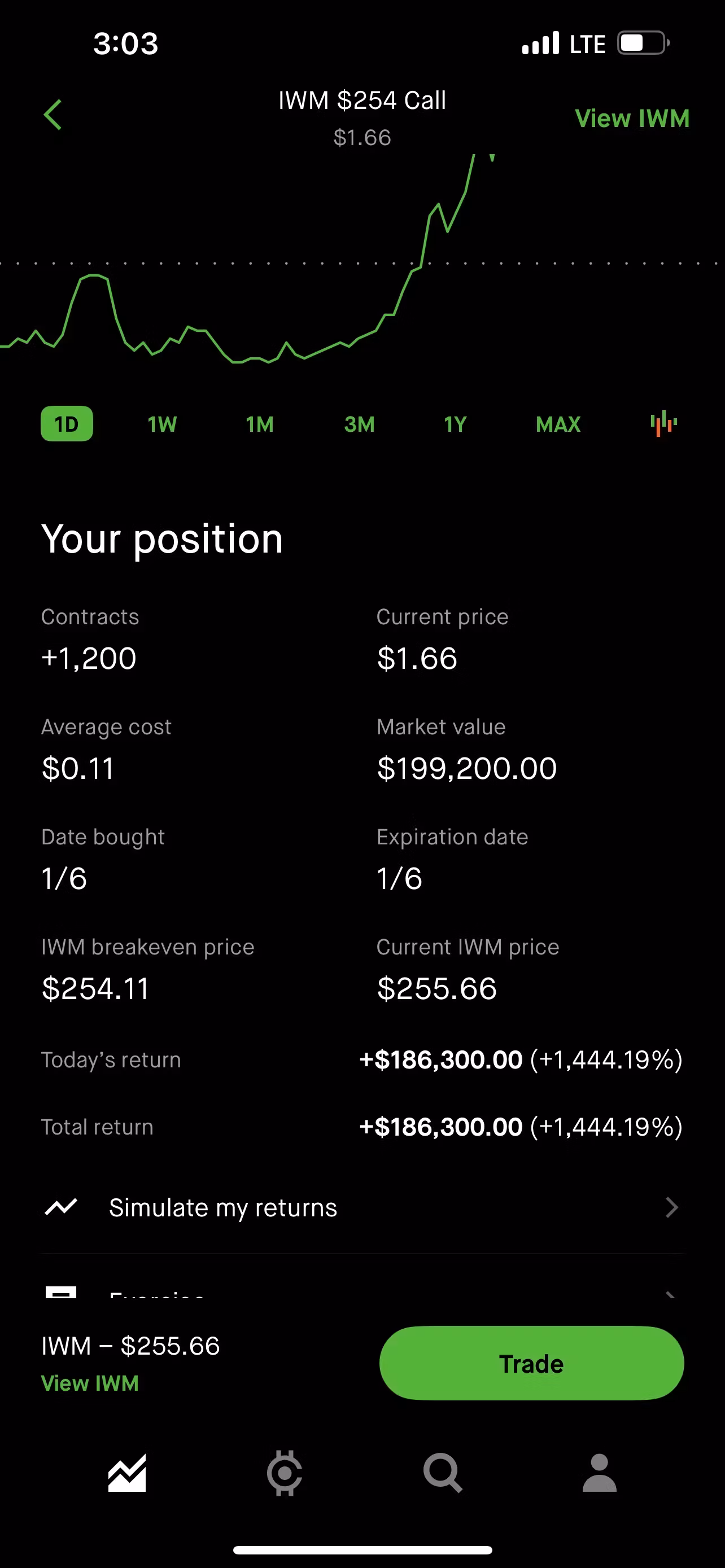Image resolution: width=725 pixels, height=1568 pixels.
Task: Tap the green back arrow
Action: coord(53,115)
